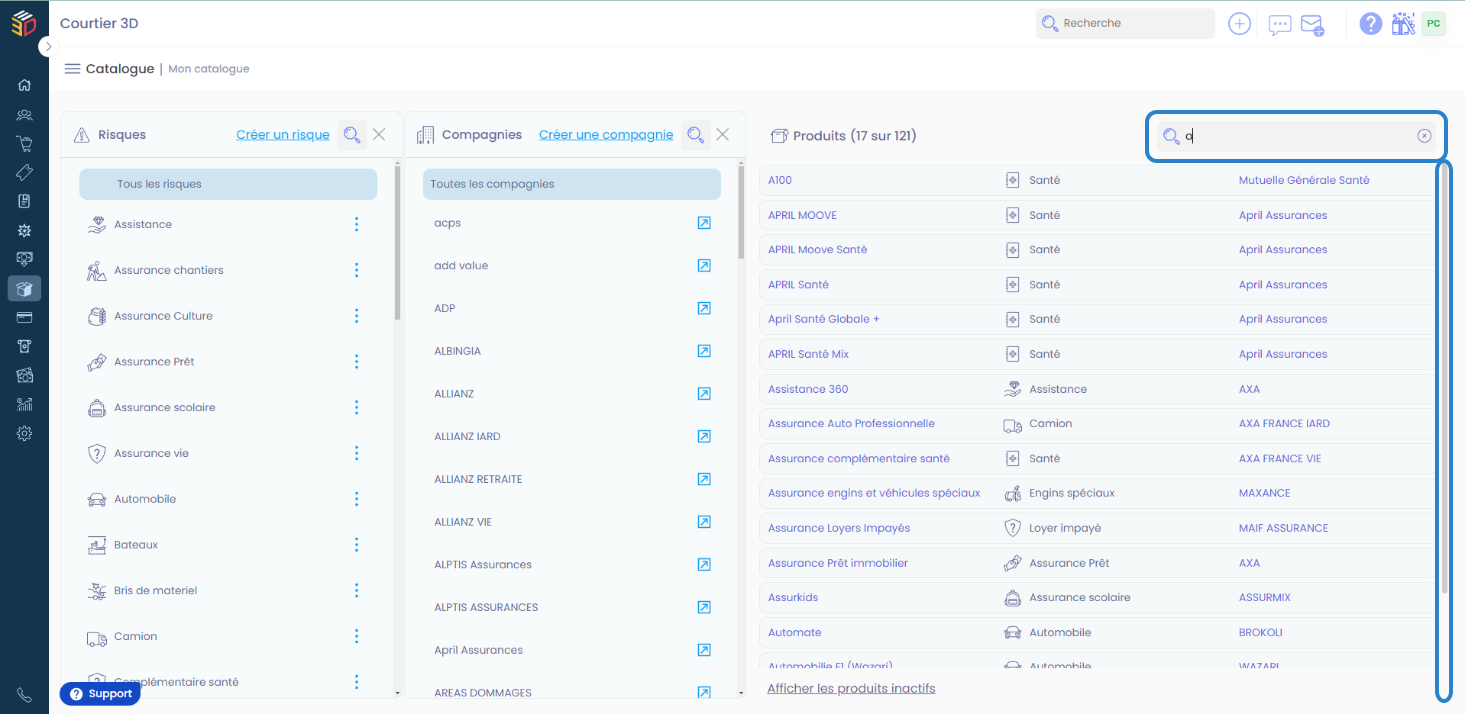The width and height of the screenshot is (1465, 714).
Task: Open the external link icon for ALLIANZ VIE
Action: (x=704, y=522)
